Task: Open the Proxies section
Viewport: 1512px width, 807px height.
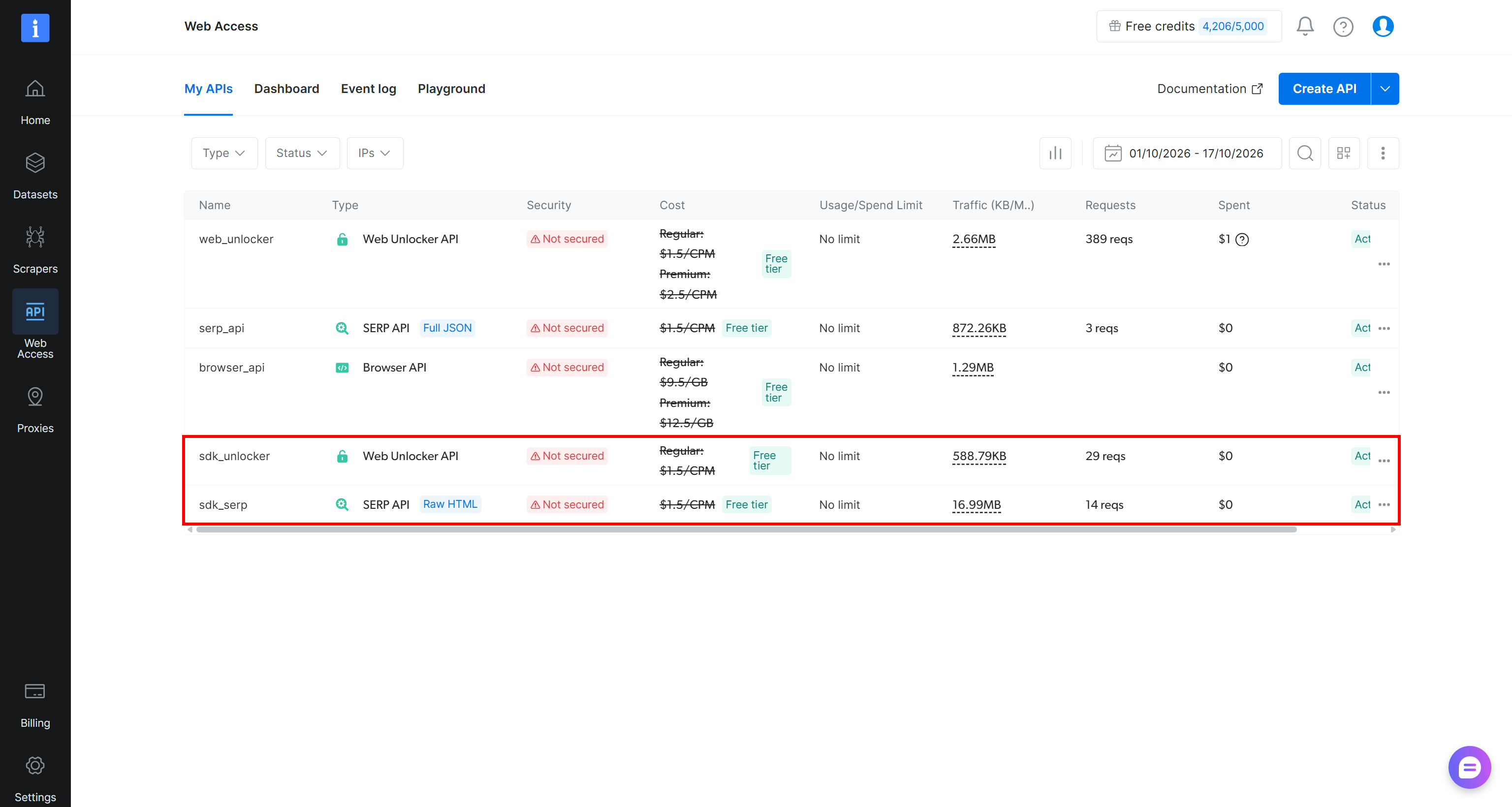Action: click(x=35, y=410)
